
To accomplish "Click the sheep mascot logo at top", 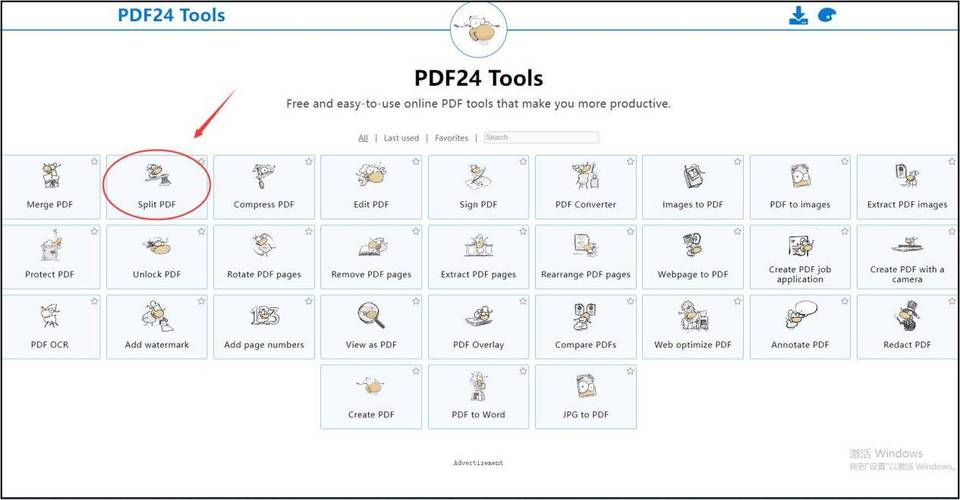I will (478, 29).
